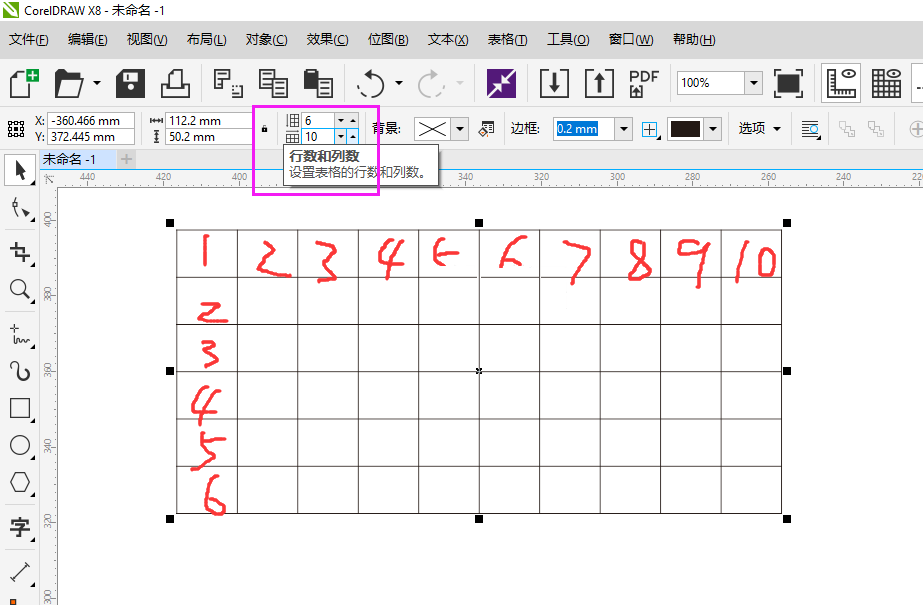
Task: Show grid icon in toolbar
Action: point(886,83)
